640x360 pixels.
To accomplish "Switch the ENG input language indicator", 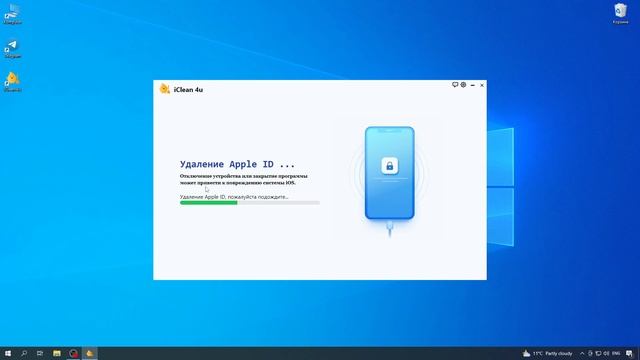I will [x=616, y=353].
